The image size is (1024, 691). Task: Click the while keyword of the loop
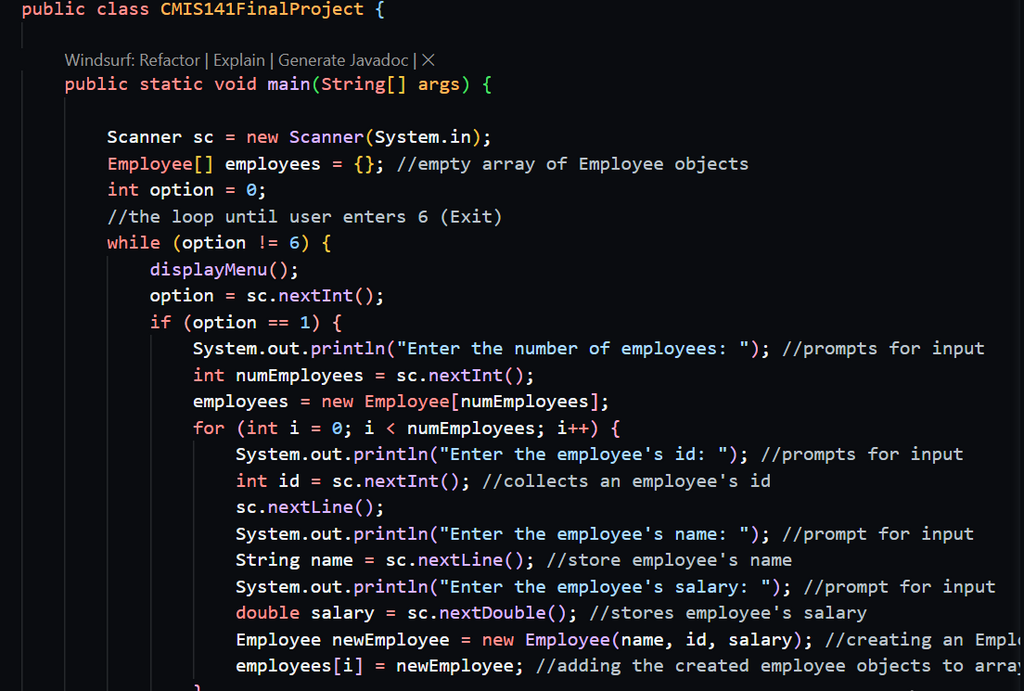(133, 243)
